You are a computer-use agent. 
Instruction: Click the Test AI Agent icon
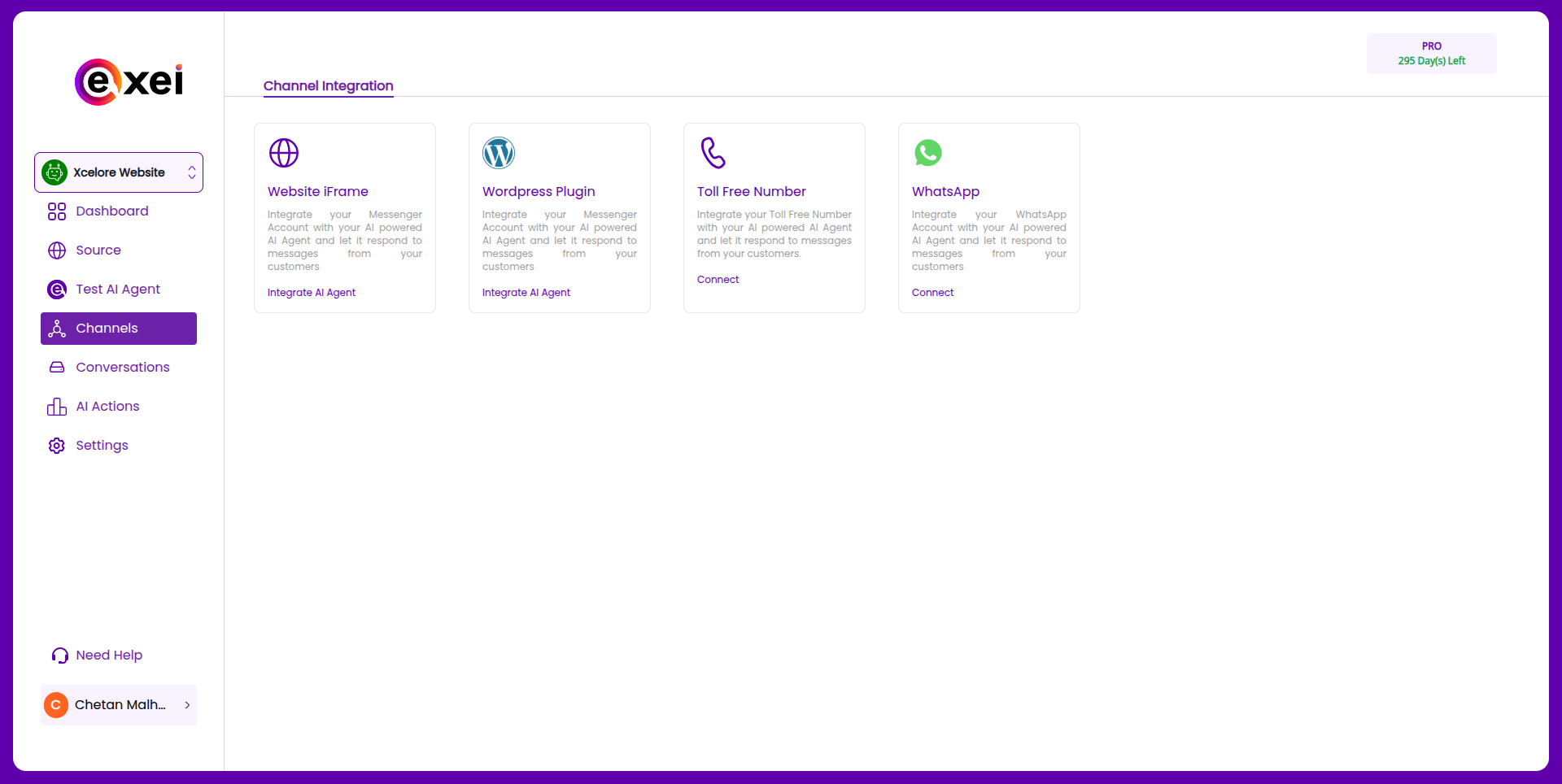pos(57,290)
